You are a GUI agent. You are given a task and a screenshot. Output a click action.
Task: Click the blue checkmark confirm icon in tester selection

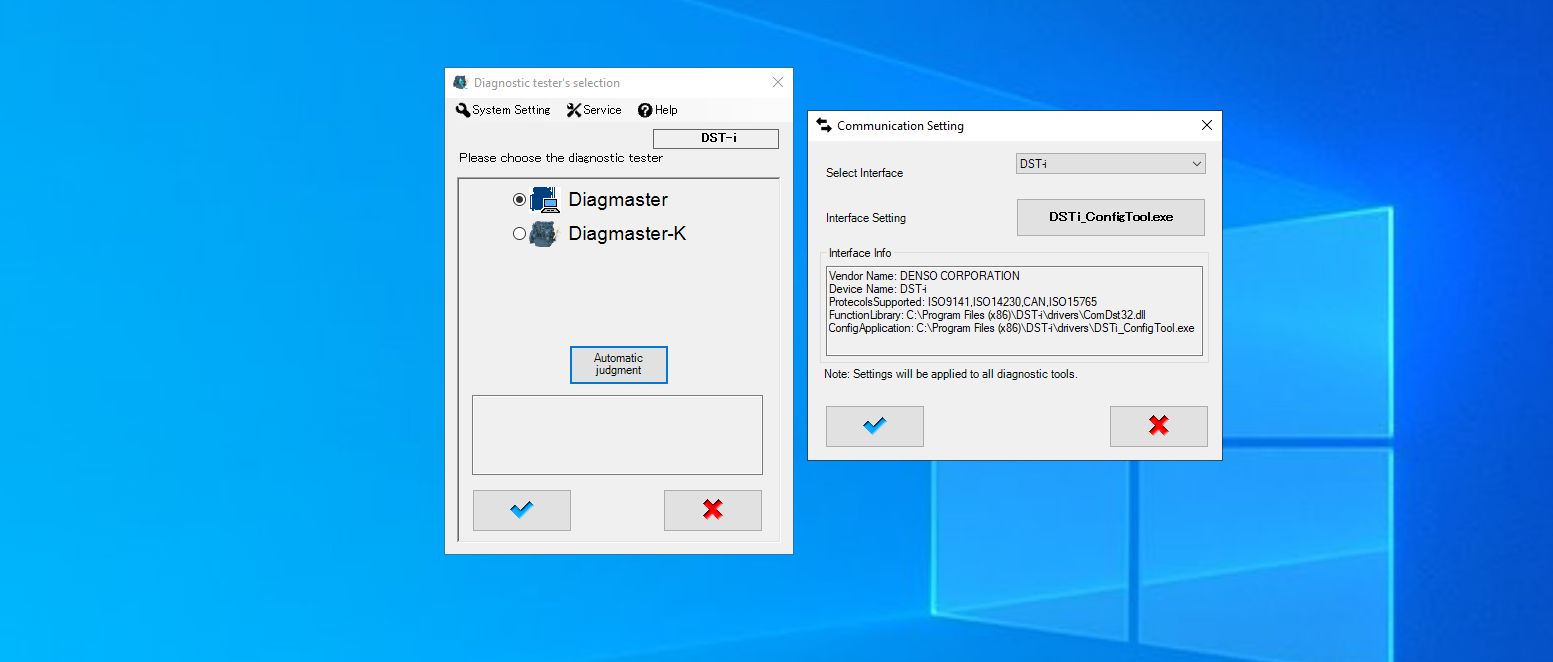pos(521,510)
